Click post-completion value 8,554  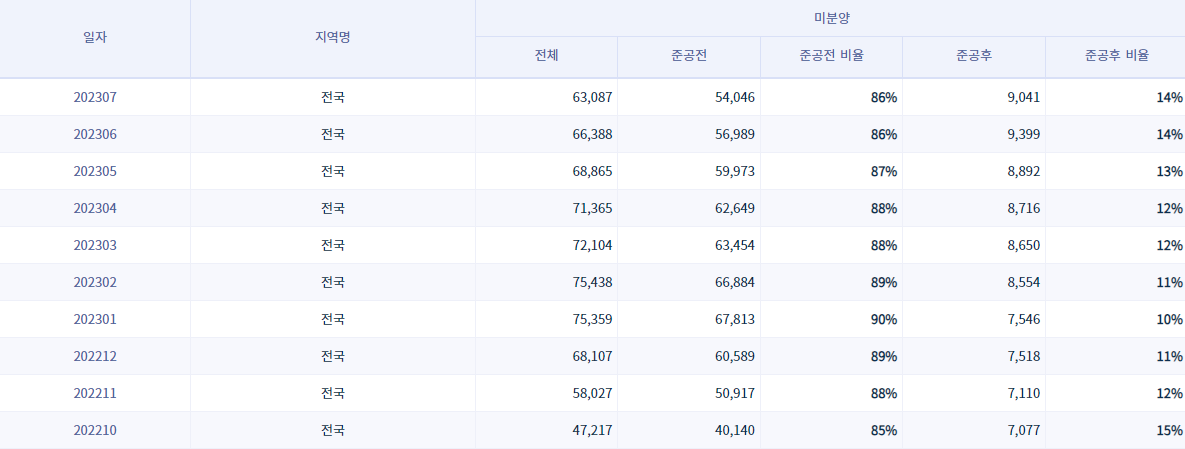(1024, 282)
